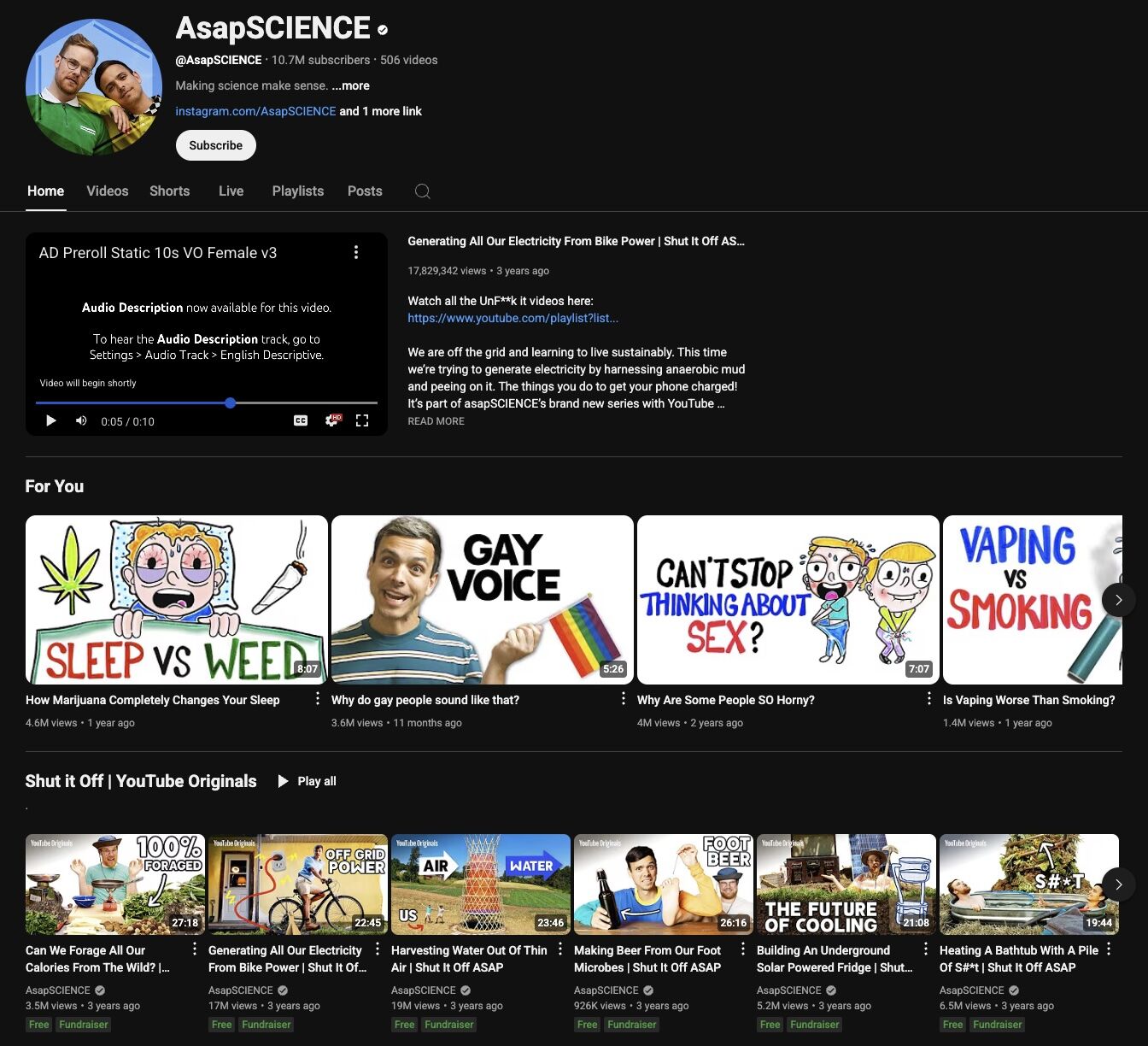The image size is (1148, 1046).
Task: Click the AsapSCIENCE verified badge
Action: [383, 29]
